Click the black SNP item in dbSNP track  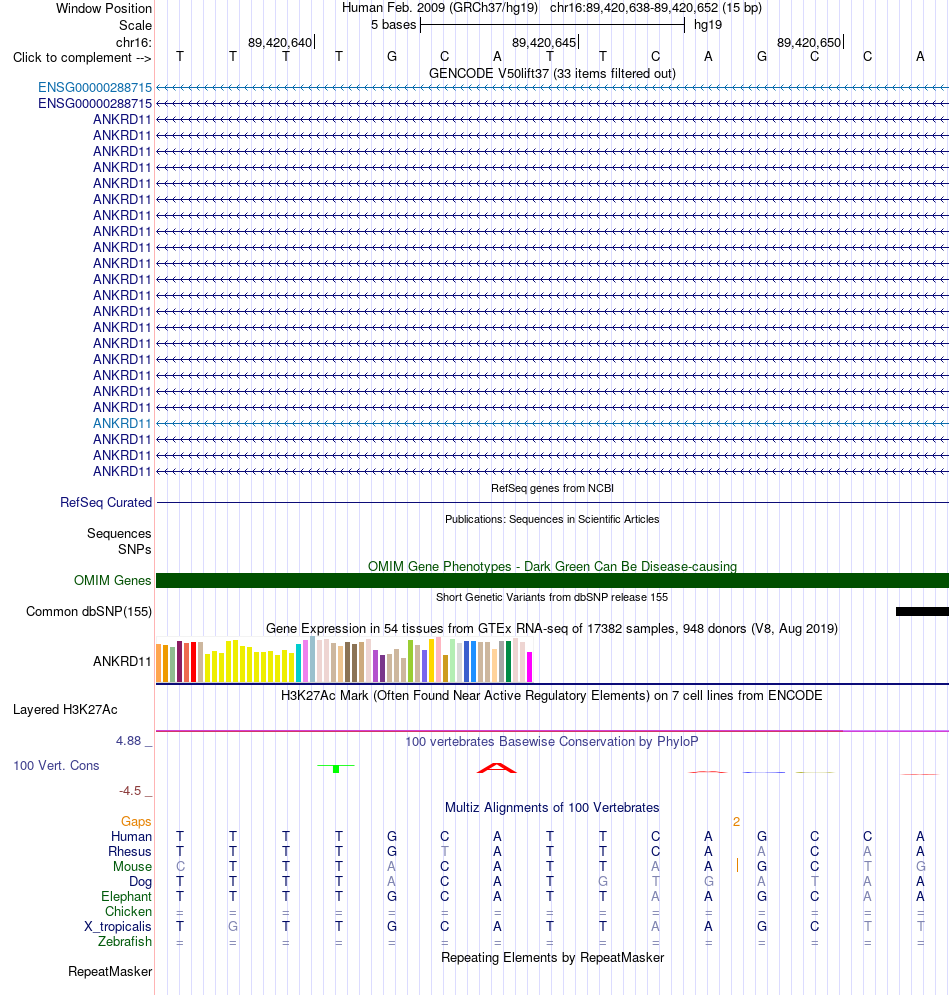point(922,612)
